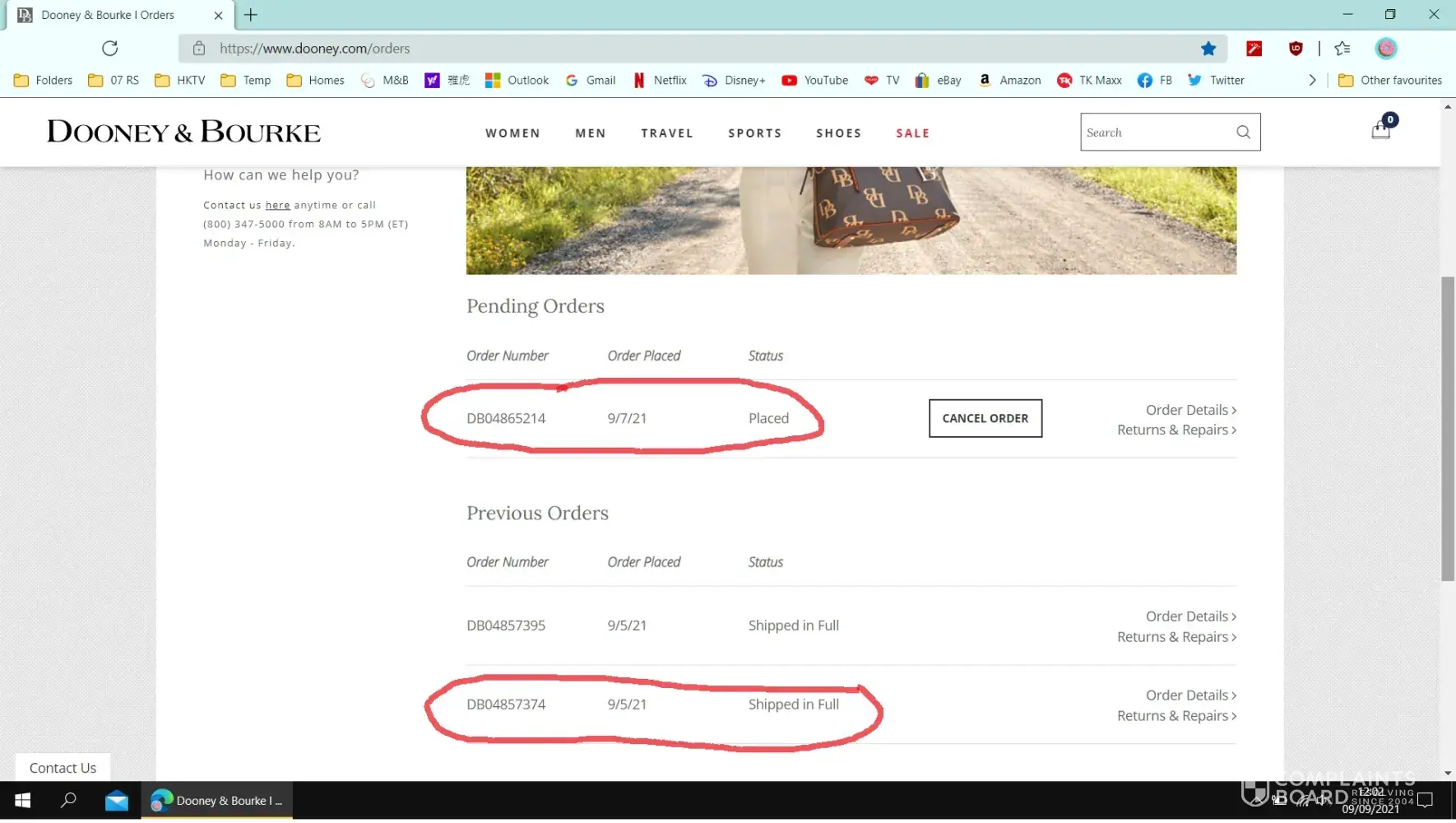The height and width of the screenshot is (823, 1456).
Task: Open Order Details for order DB04857395
Action: point(1190,616)
